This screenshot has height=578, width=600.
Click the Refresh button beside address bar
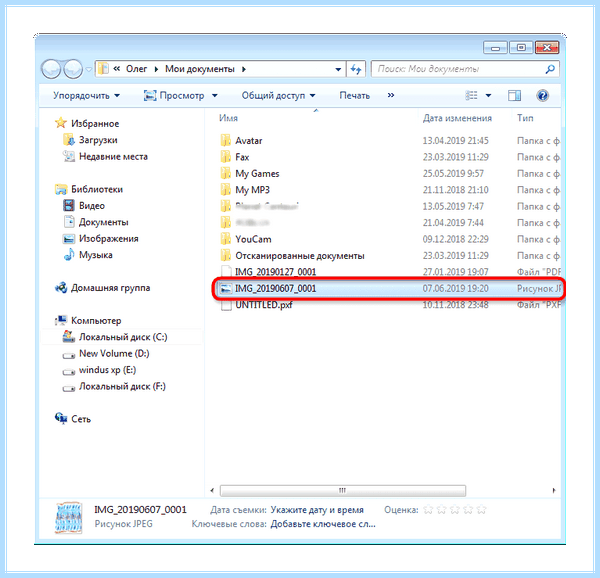(x=356, y=69)
